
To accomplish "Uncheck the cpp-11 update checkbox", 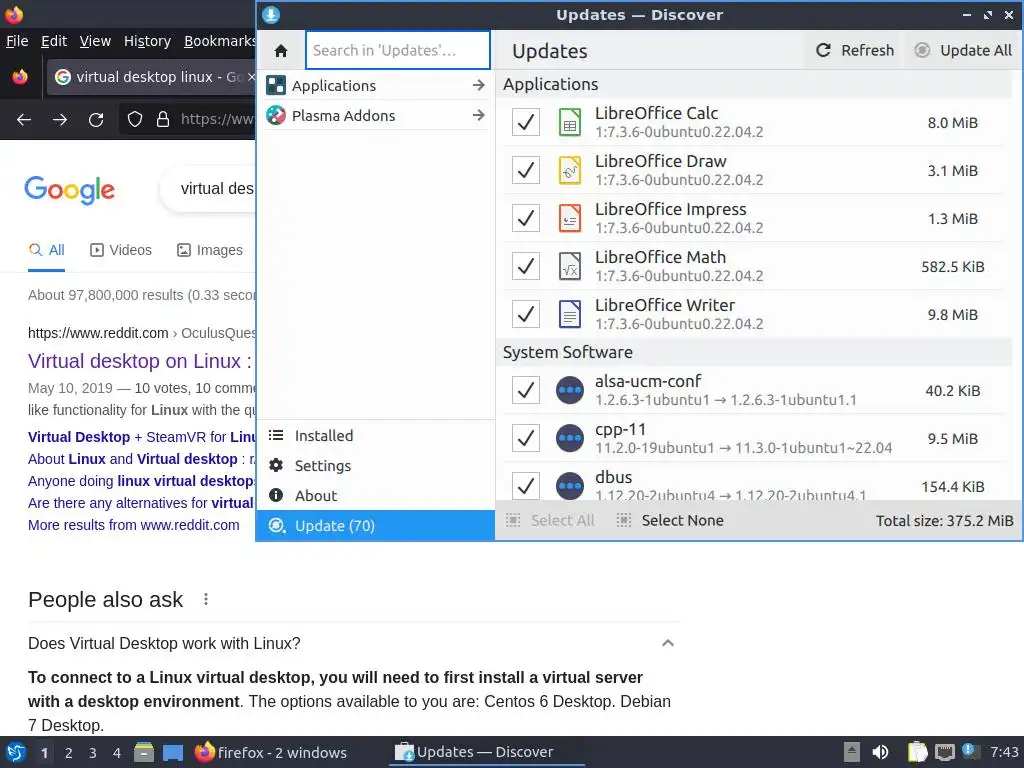I will pos(526,438).
